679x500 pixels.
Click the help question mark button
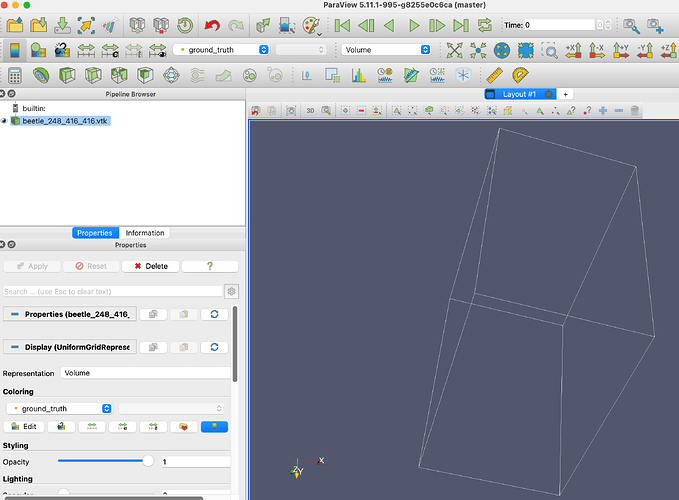[x=210, y=266]
